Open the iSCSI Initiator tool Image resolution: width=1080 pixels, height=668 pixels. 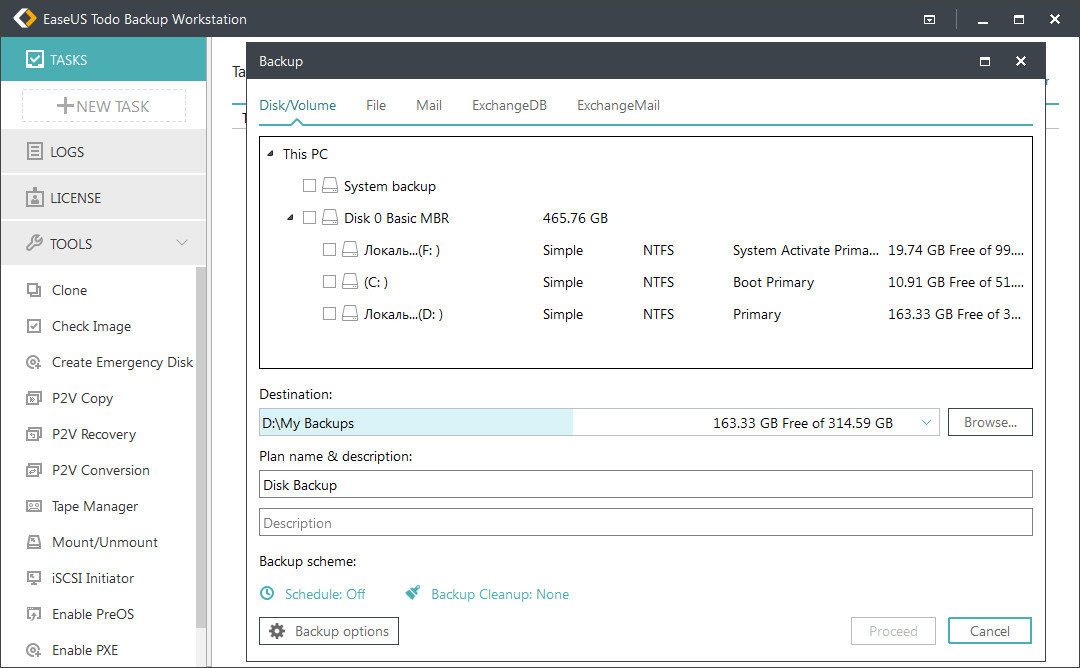(93, 578)
